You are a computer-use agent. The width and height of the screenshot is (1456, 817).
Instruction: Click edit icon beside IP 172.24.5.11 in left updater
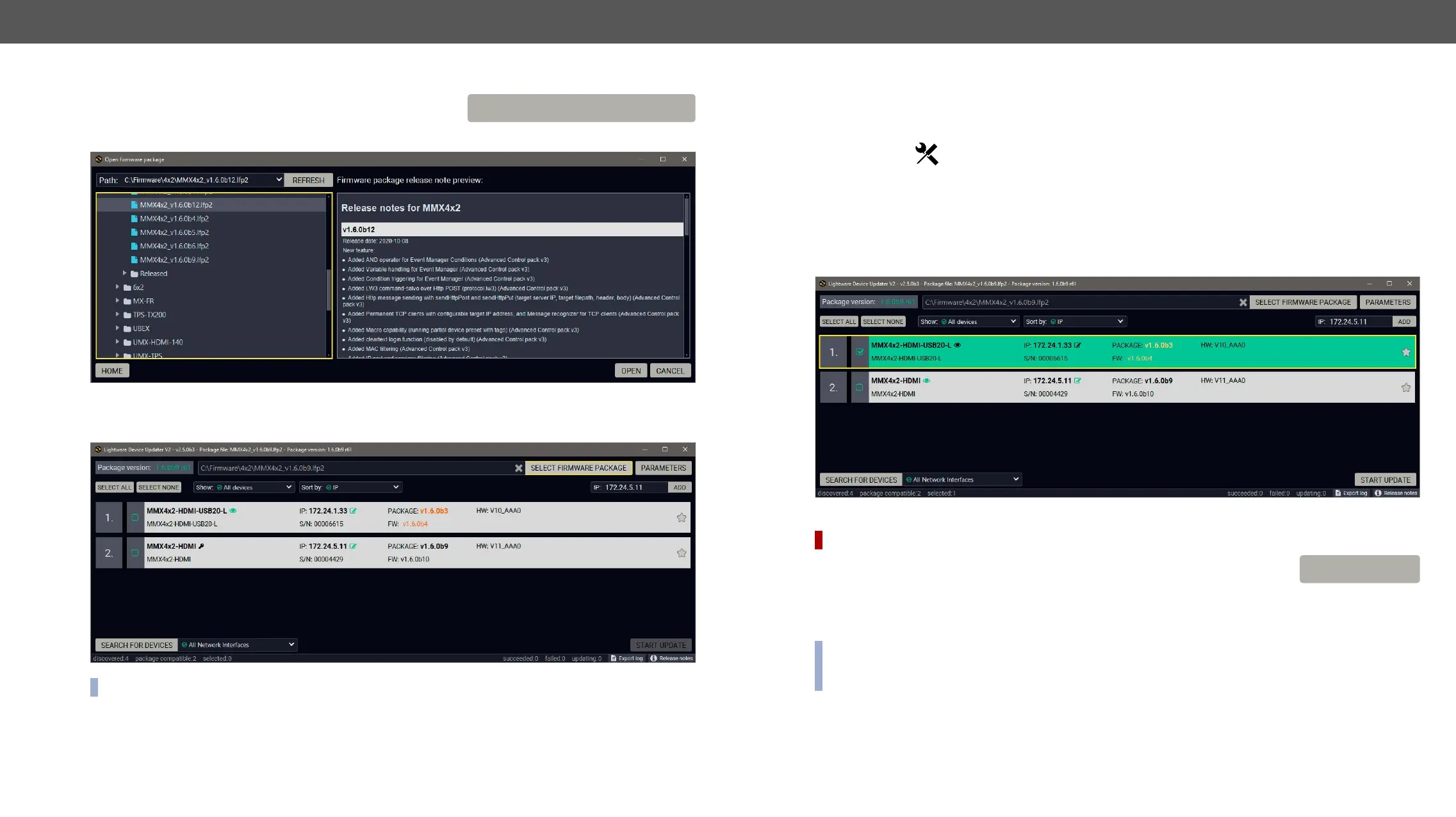[x=354, y=546]
